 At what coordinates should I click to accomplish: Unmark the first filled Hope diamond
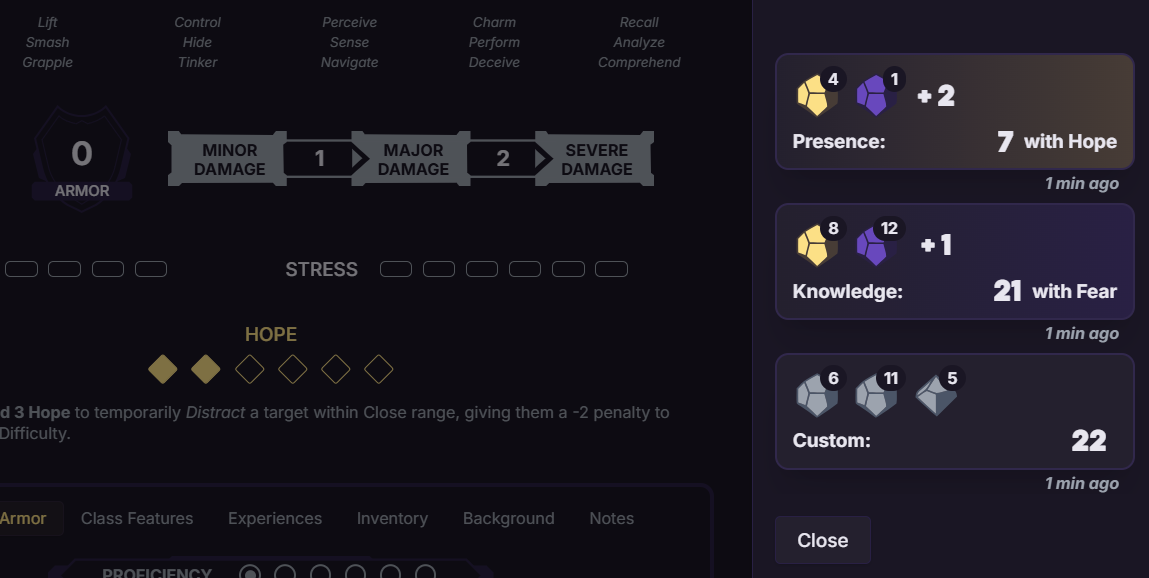(x=163, y=370)
